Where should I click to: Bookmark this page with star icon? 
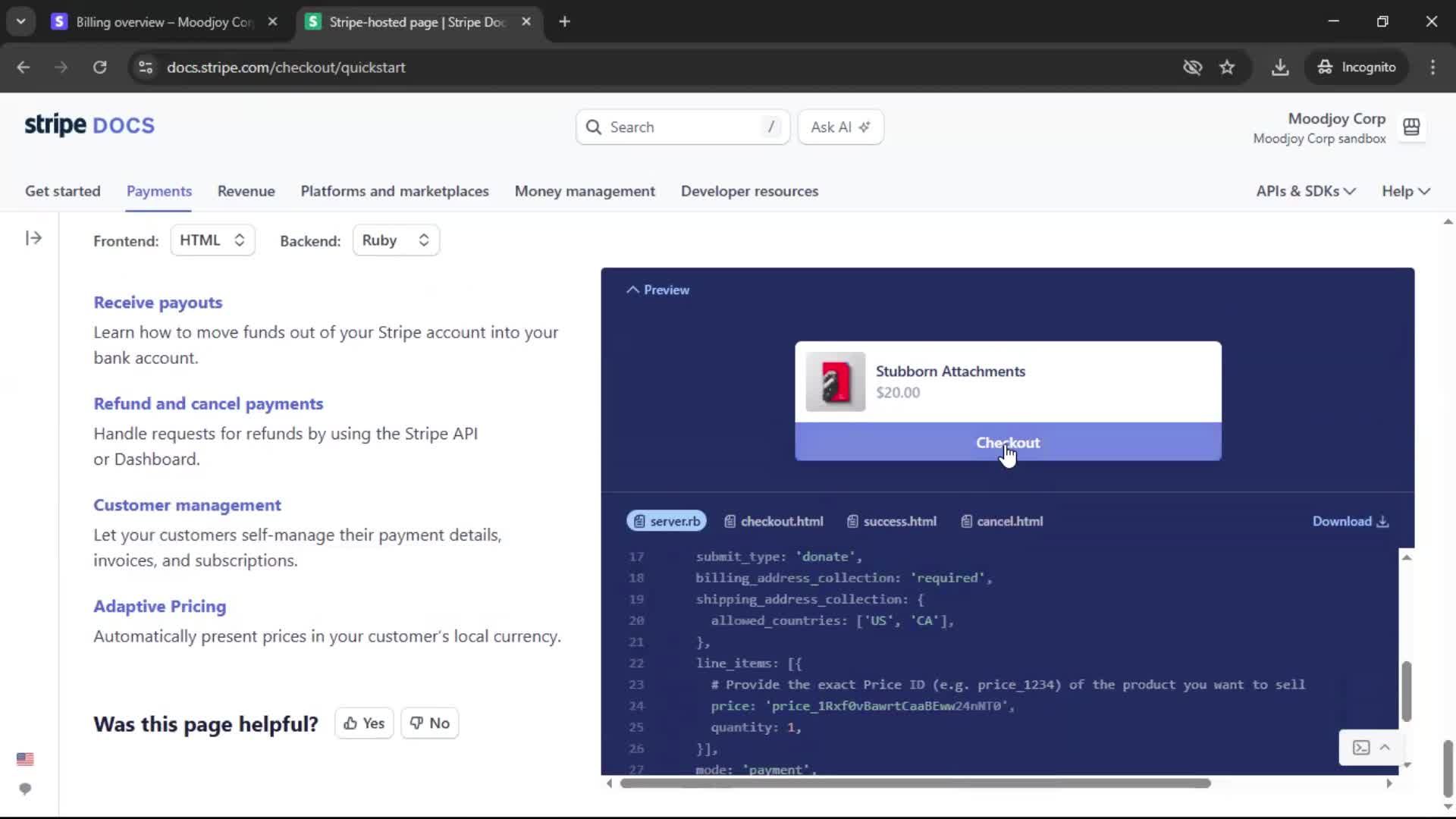coord(1227,67)
